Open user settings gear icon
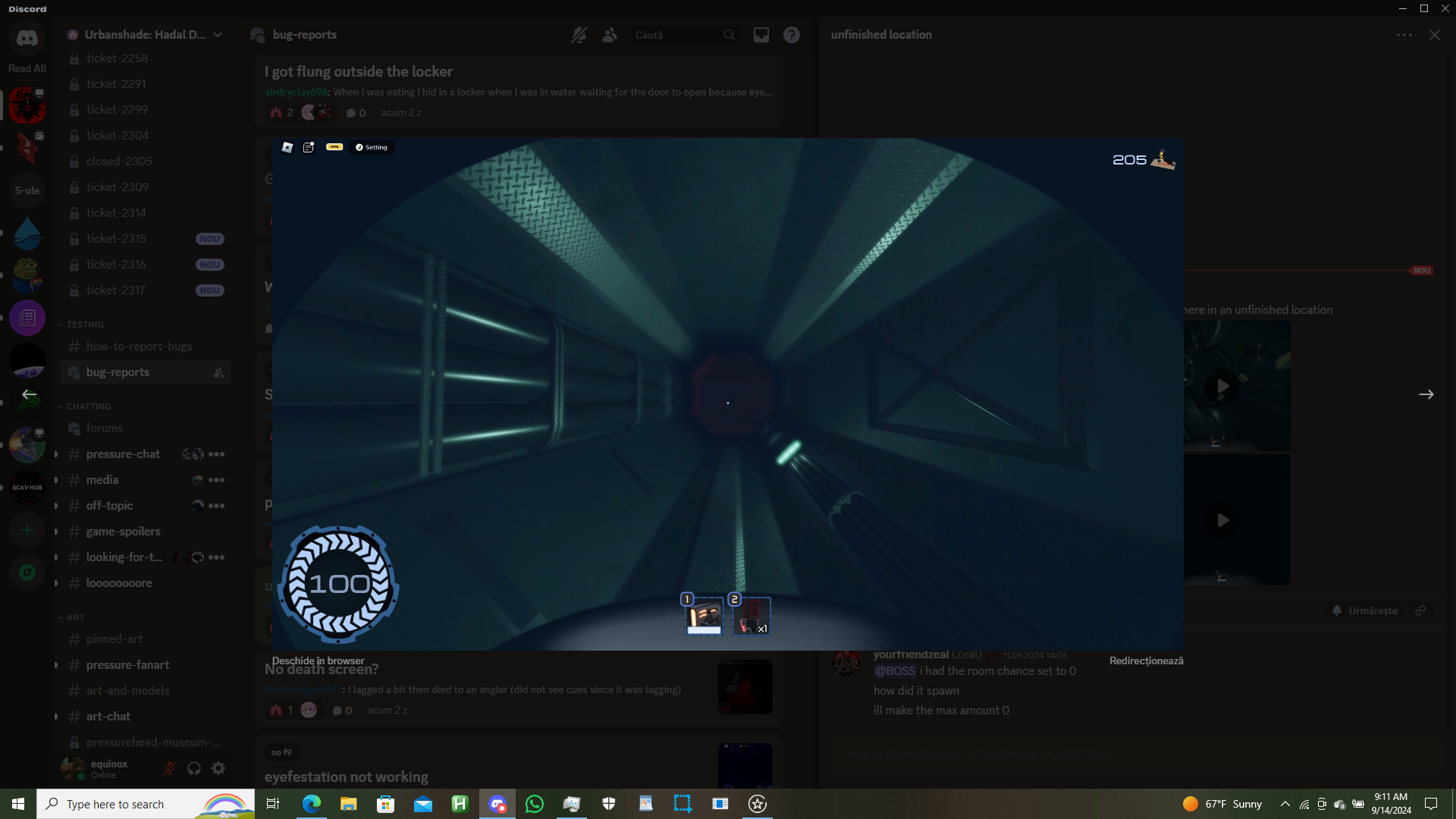This screenshot has height=819, width=1456. (218, 768)
